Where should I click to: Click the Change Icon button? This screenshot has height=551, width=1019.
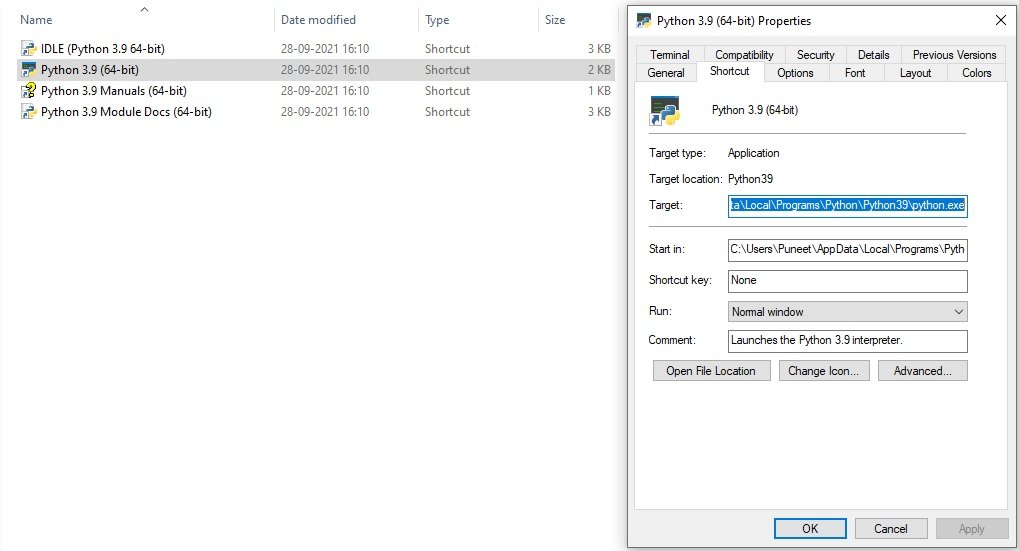click(823, 371)
